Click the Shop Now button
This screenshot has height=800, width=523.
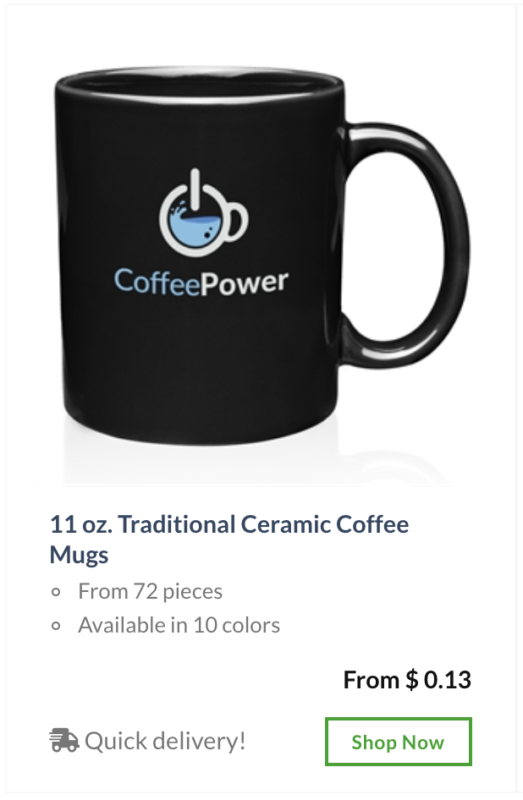click(x=398, y=741)
